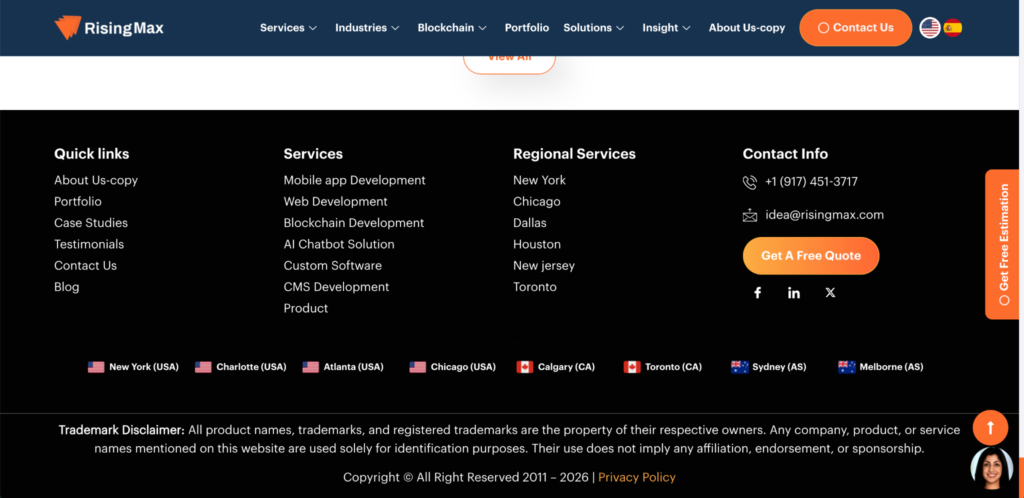
Task: Open About Us-copy in the top navigation
Action: click(x=747, y=28)
